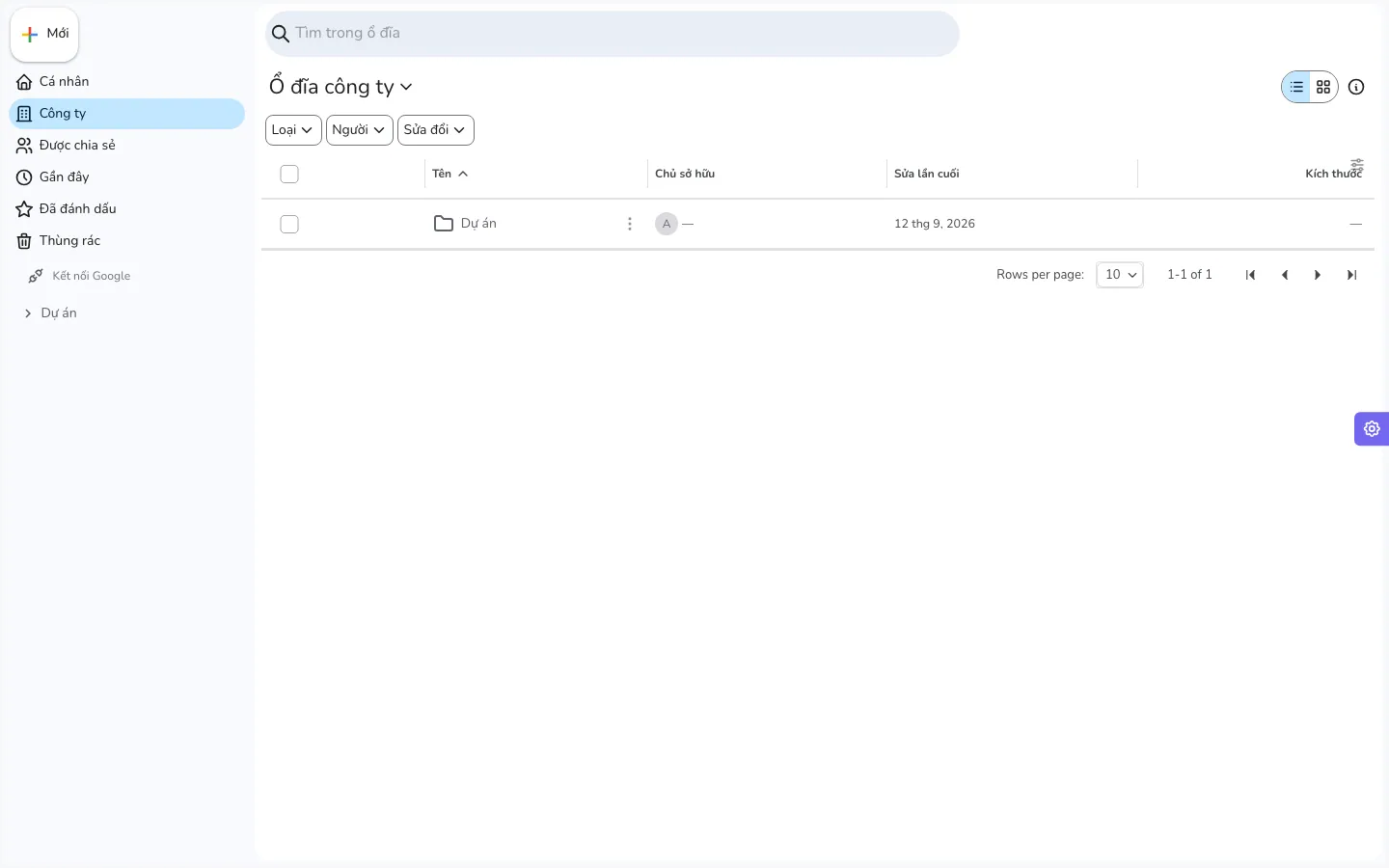Viewport: 1389px width, 868px height.
Task: Open the Người filter dropdown
Action: pos(360,130)
